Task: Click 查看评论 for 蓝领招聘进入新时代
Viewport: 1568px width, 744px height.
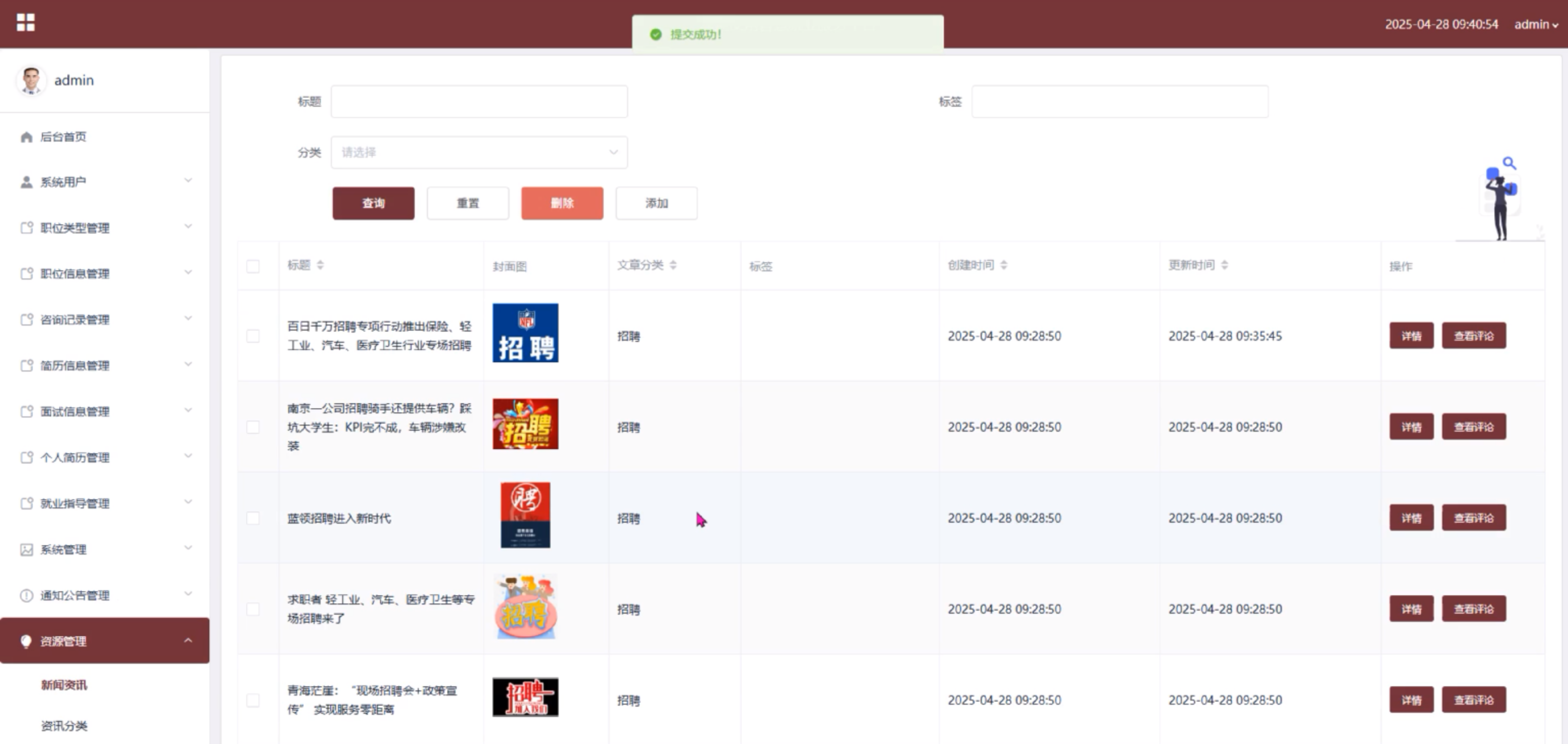Action: pos(1473,518)
